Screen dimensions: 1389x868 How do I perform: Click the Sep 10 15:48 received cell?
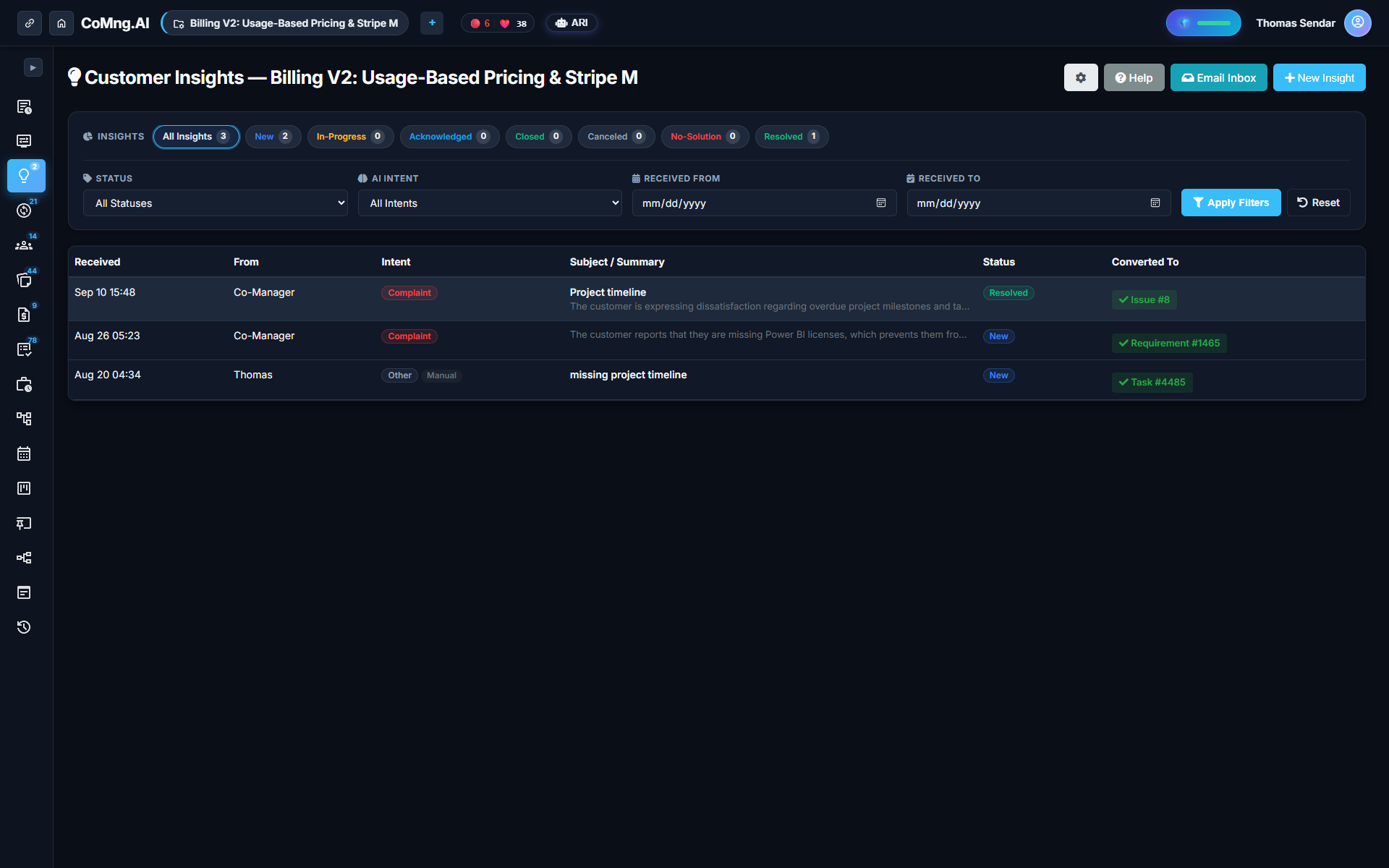coord(105,292)
